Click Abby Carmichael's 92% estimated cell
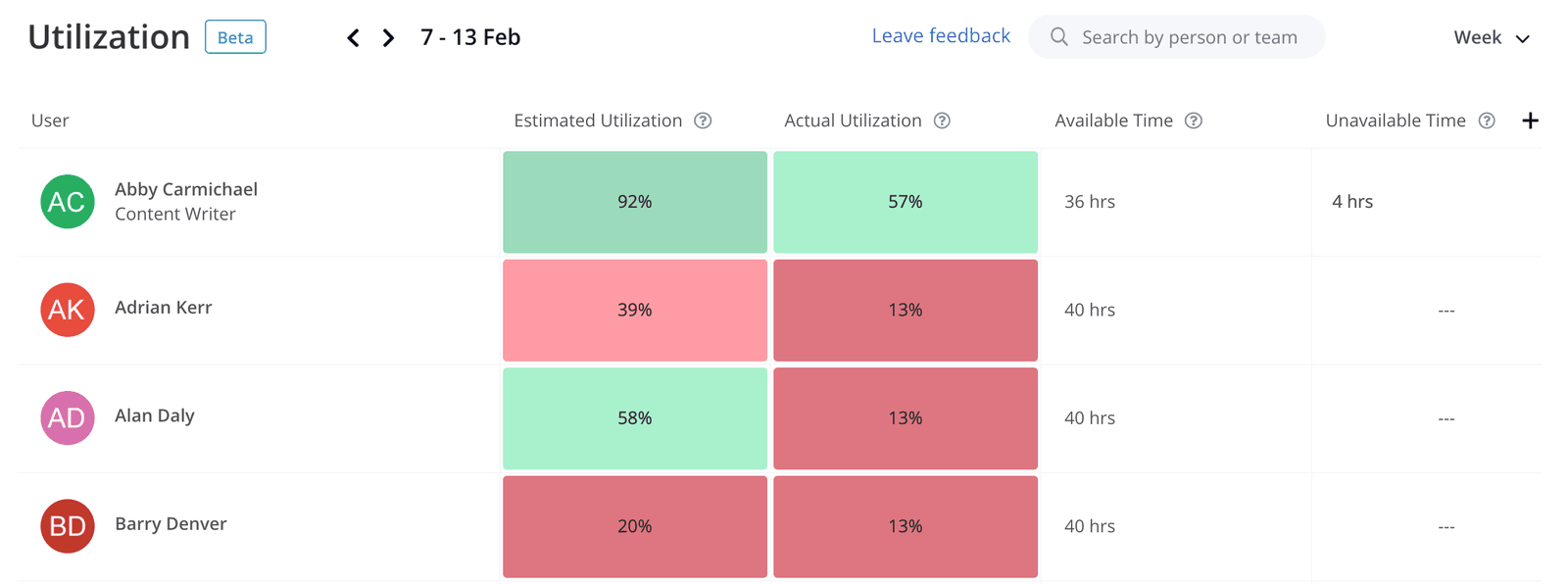 tap(635, 202)
